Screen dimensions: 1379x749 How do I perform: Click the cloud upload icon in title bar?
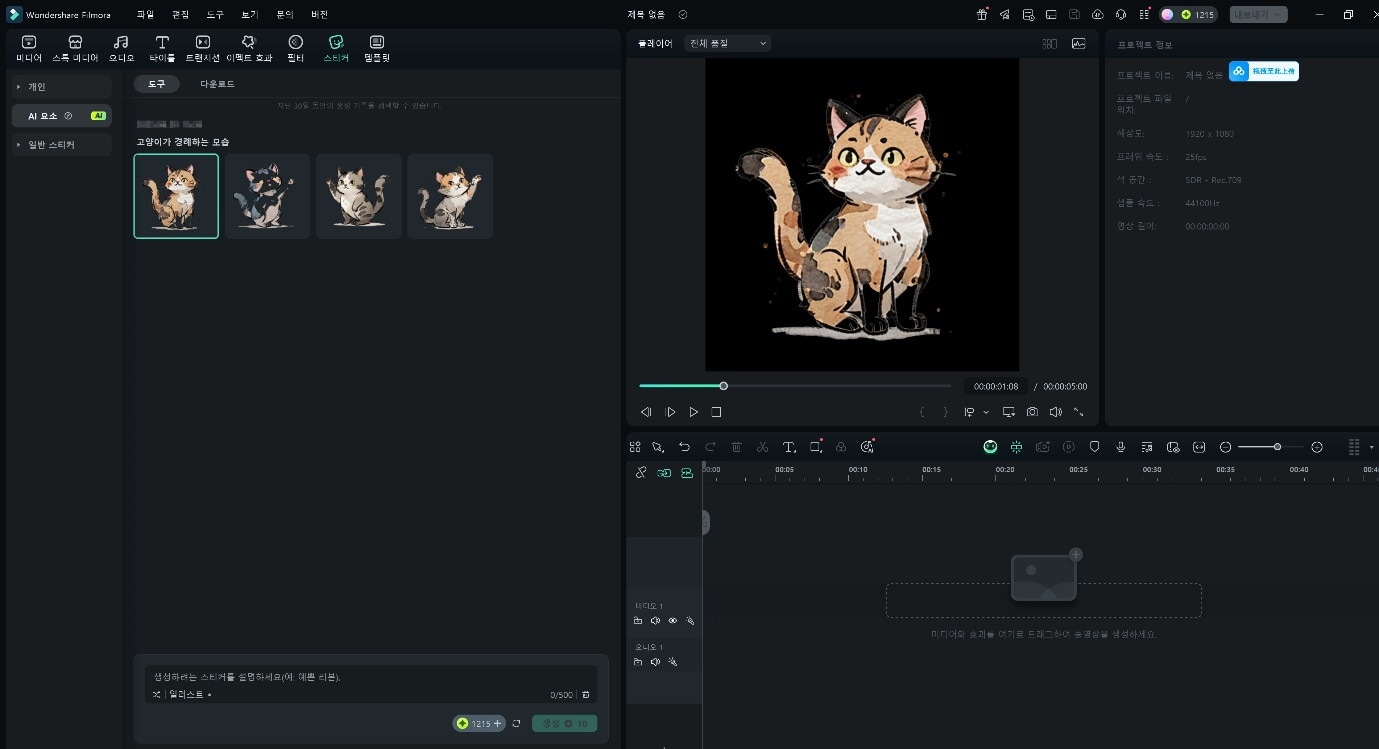(1098, 15)
